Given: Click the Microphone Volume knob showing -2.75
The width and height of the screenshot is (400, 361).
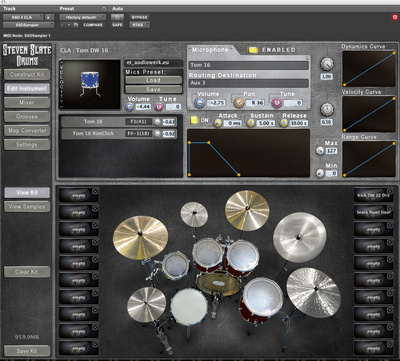Looking at the screenshot, I should 199,103.
